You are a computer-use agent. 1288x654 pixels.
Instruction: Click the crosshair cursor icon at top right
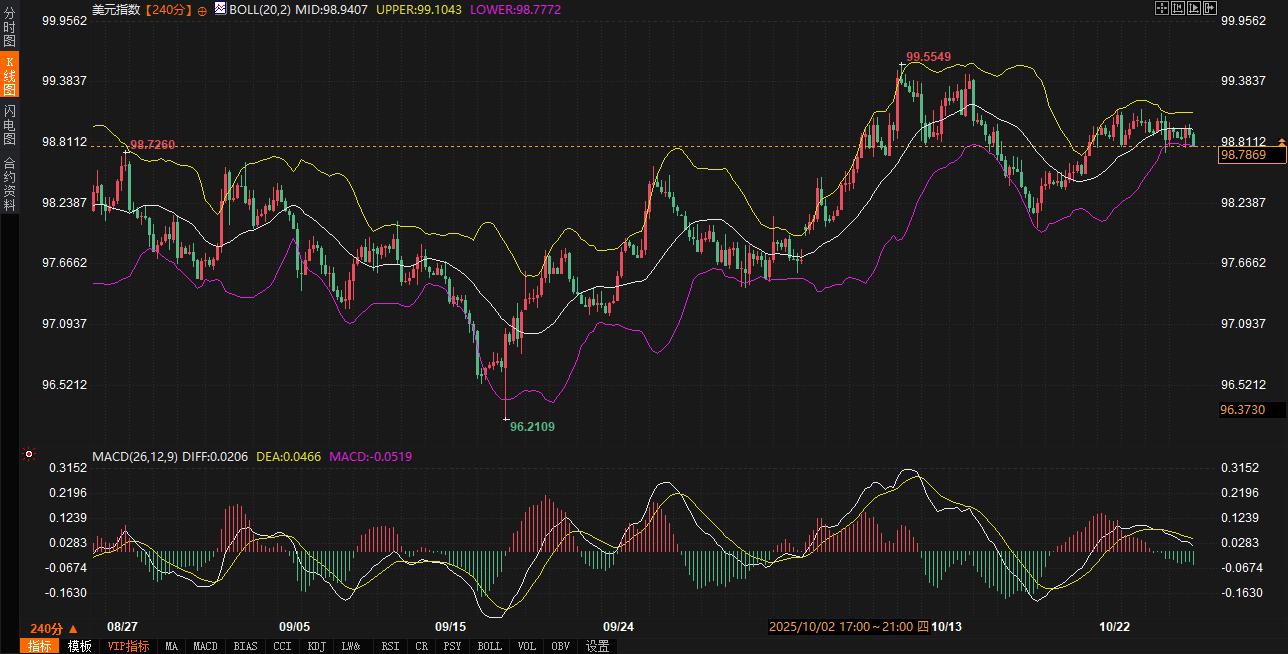click(x=1162, y=8)
